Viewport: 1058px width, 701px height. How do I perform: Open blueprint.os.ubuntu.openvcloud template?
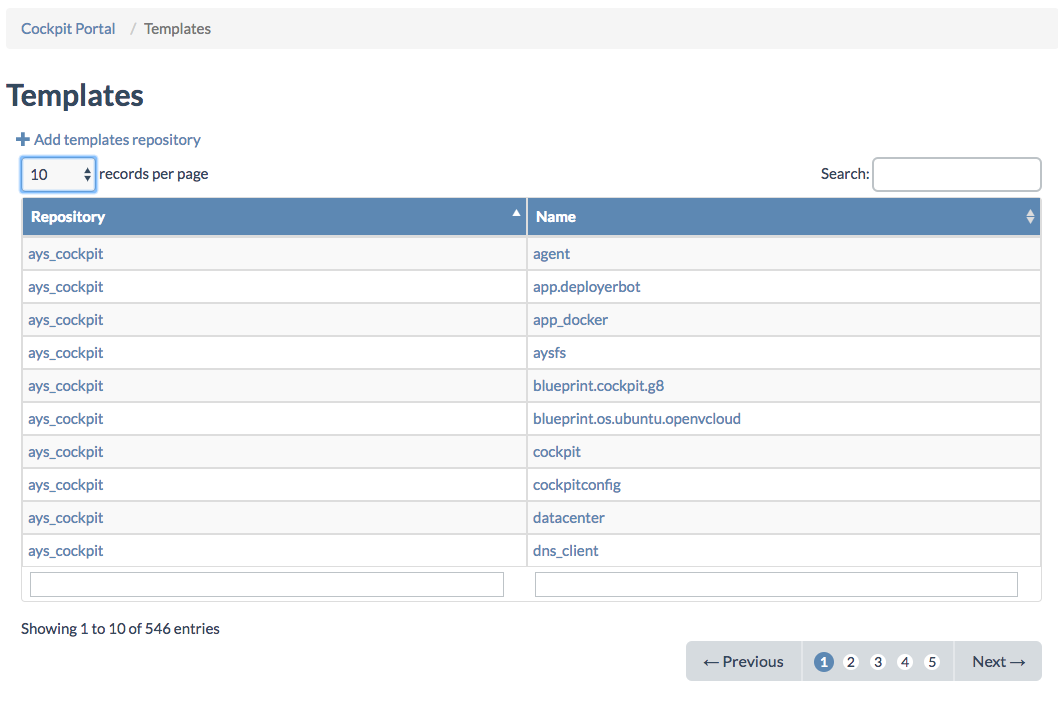(636, 419)
